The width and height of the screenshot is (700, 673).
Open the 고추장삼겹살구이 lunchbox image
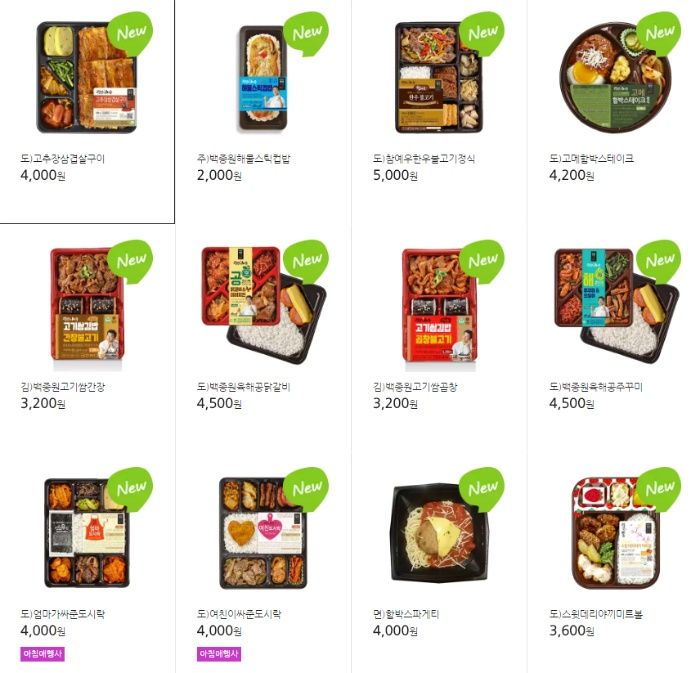pos(87,77)
